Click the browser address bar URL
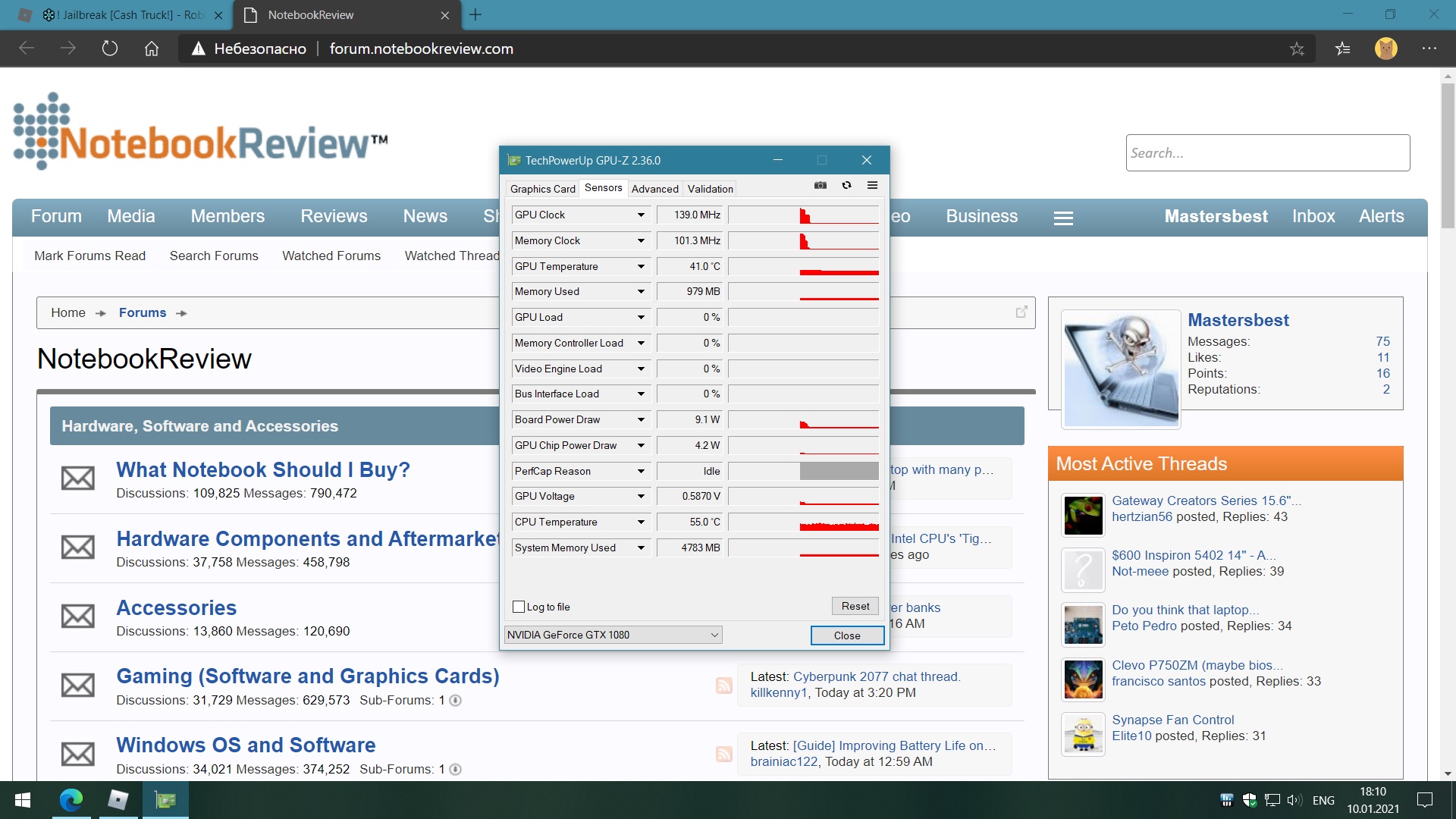1456x819 pixels. 422,49
